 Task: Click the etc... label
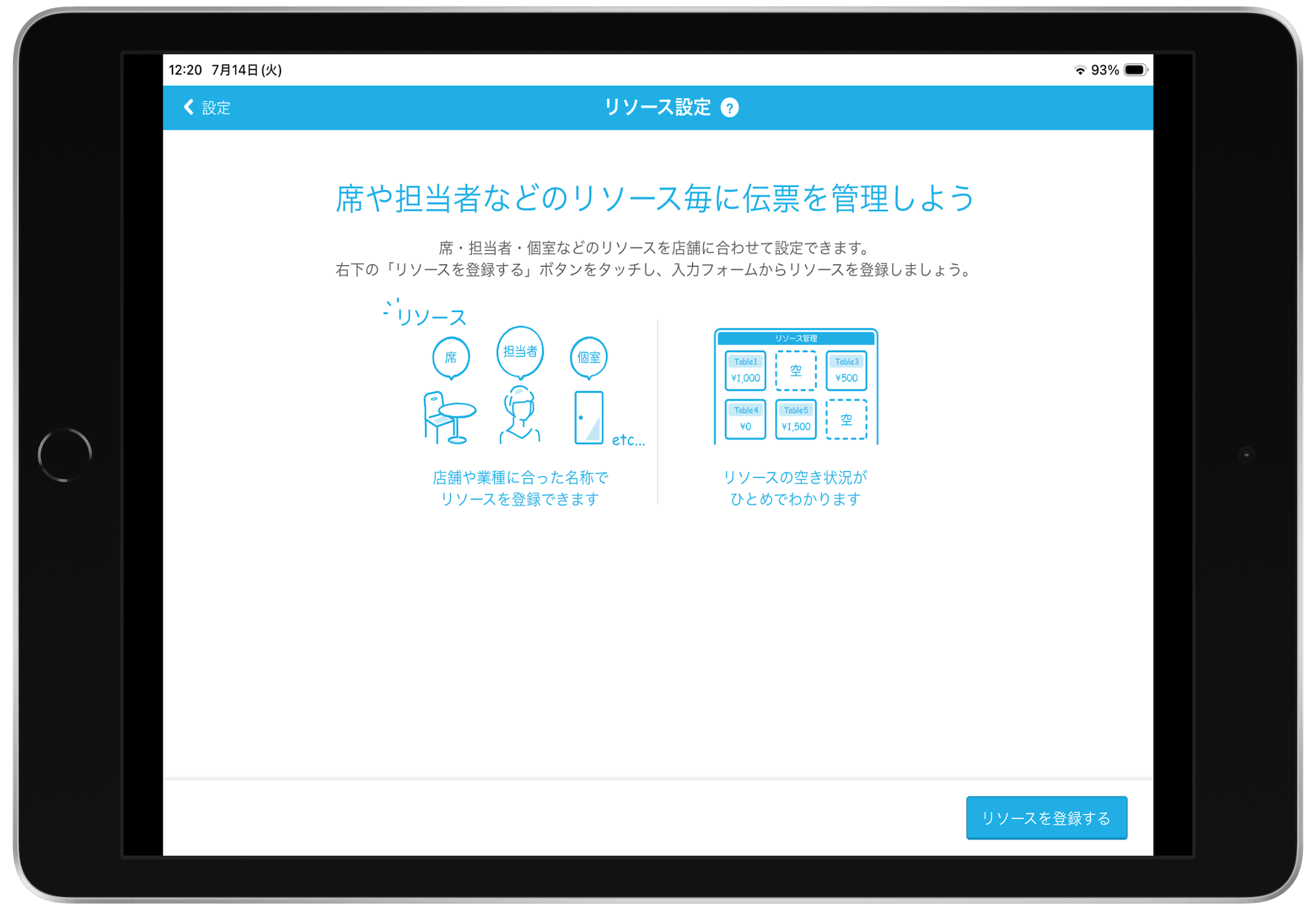[628, 440]
